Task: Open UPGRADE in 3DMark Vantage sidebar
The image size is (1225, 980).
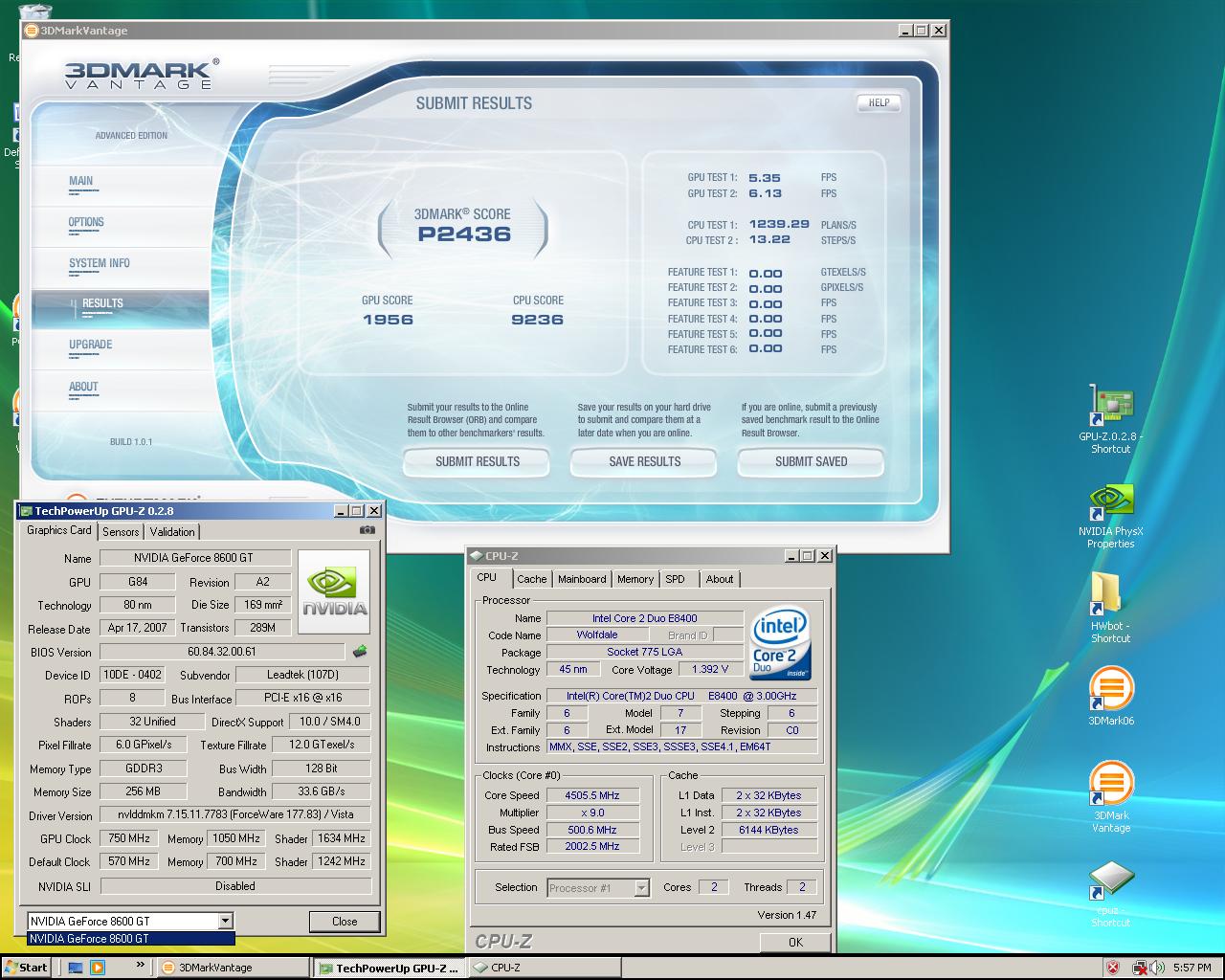Action: pyautogui.click(x=120, y=349)
